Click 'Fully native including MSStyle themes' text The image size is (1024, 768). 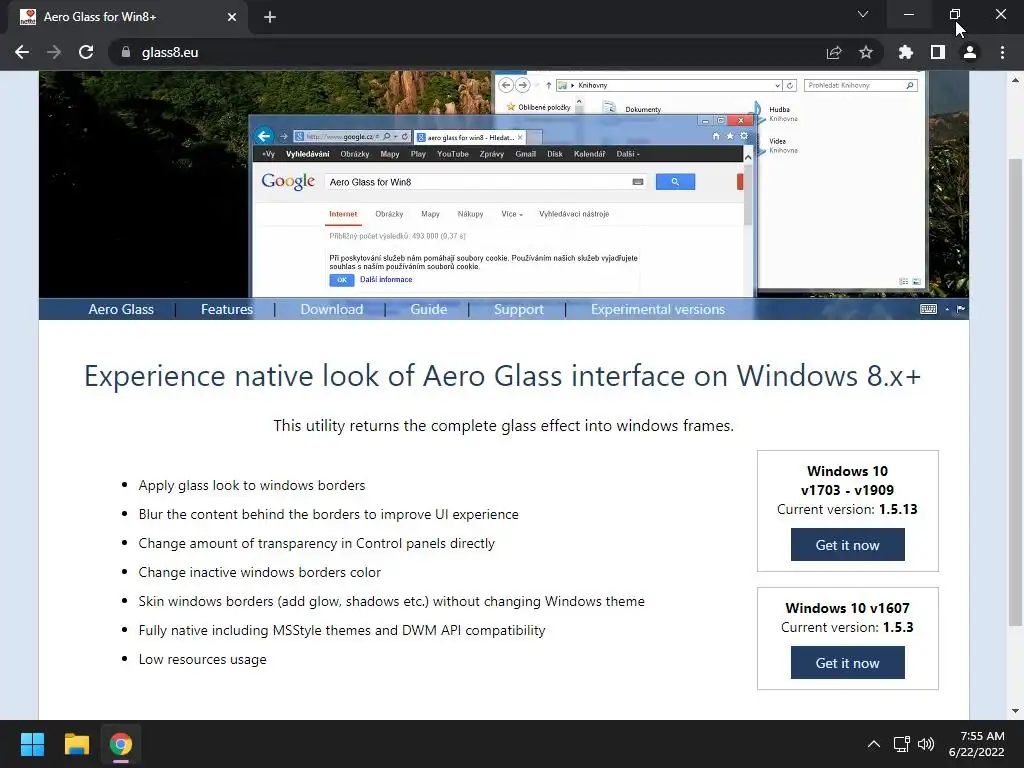click(x=342, y=630)
